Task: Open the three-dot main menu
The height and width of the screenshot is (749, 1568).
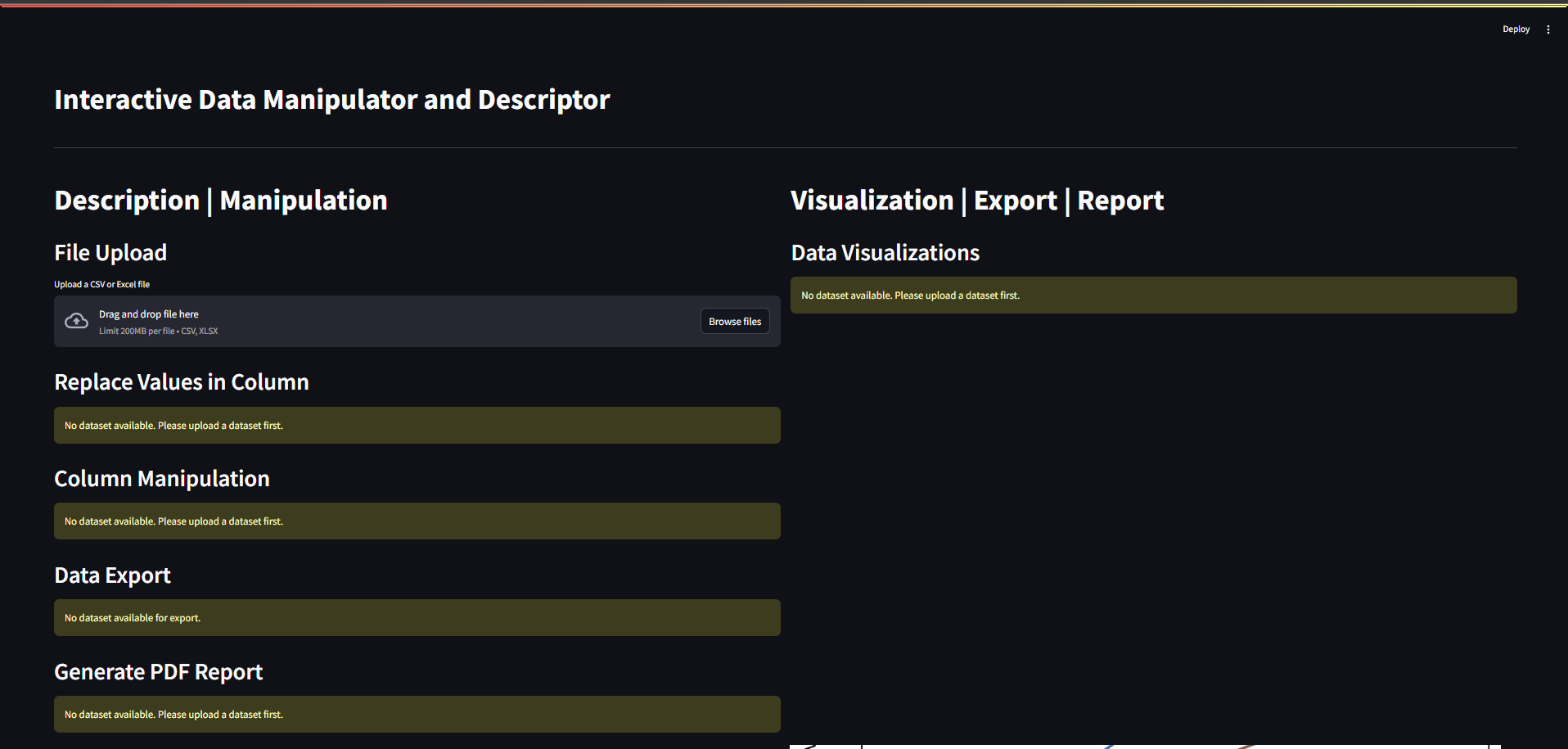Action: pos(1548,29)
